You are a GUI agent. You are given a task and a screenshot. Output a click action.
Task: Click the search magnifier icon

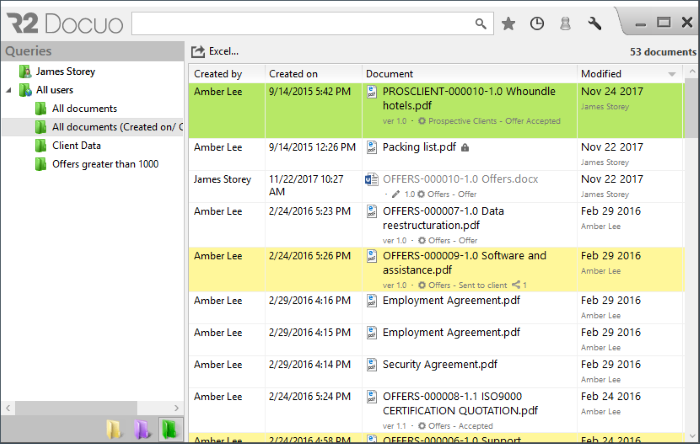click(480, 24)
